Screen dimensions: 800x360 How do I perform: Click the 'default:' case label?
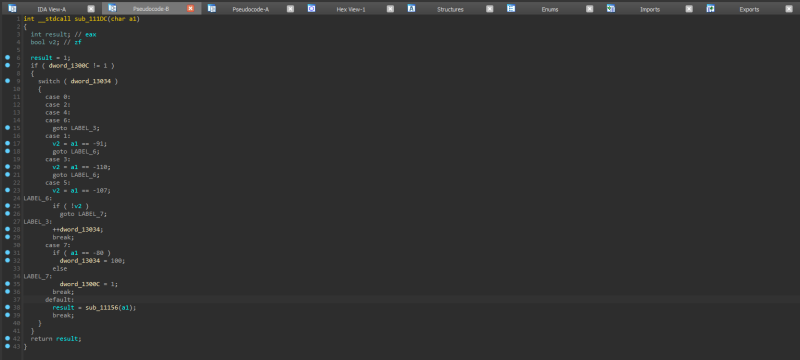(59, 300)
